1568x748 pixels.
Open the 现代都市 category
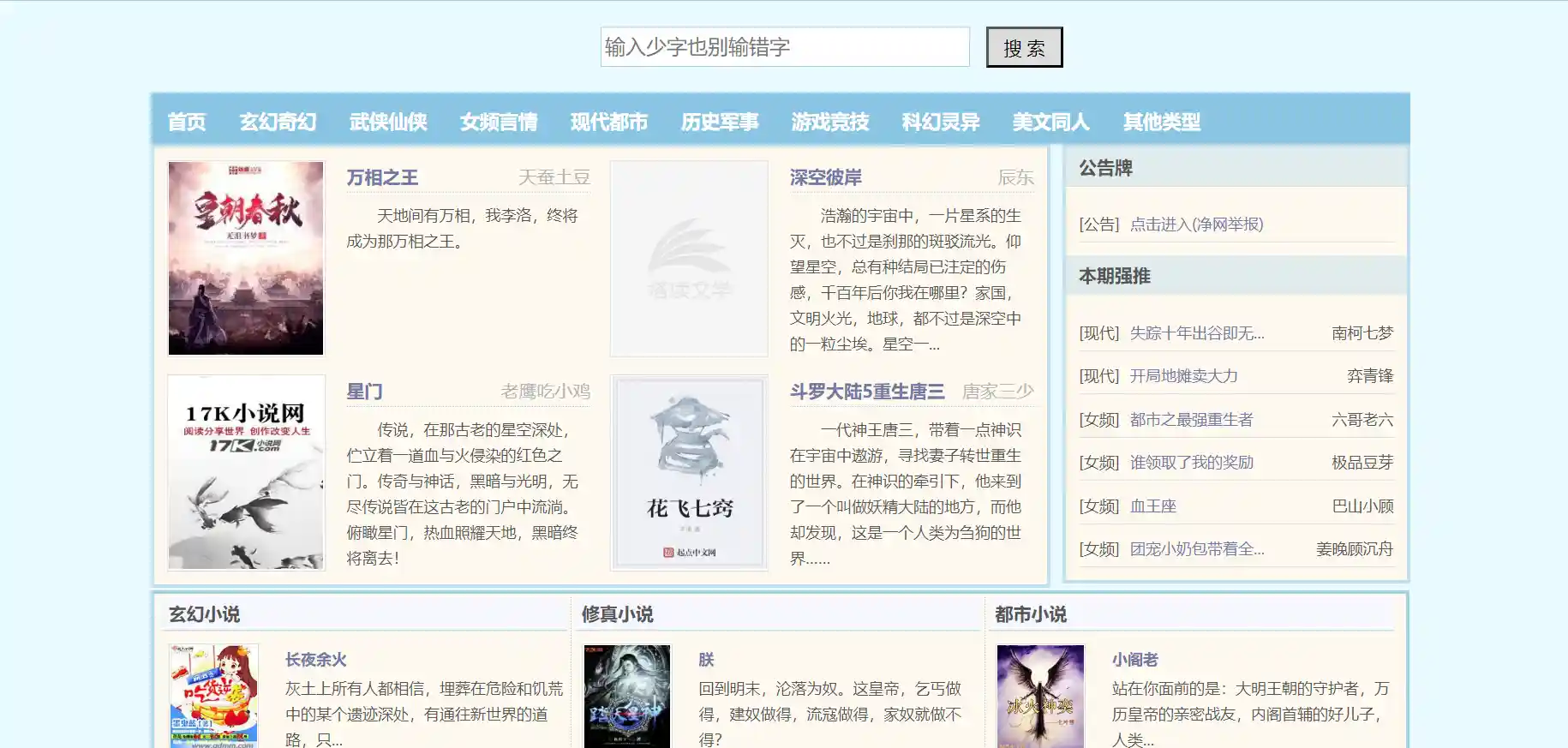pos(609,122)
